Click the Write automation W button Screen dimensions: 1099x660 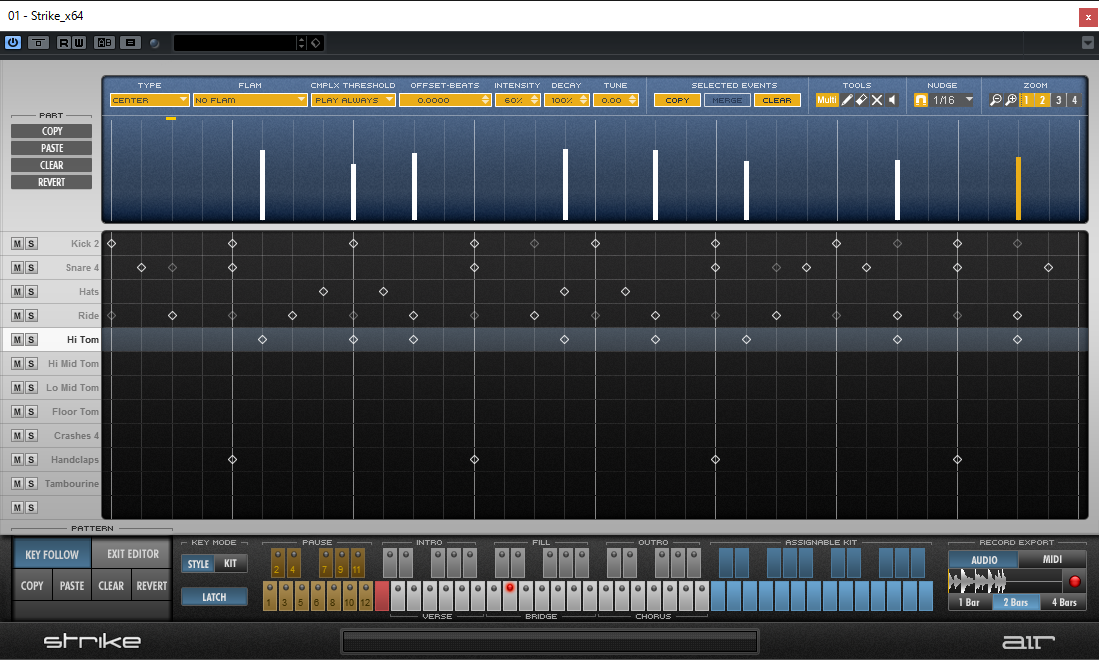(x=78, y=43)
